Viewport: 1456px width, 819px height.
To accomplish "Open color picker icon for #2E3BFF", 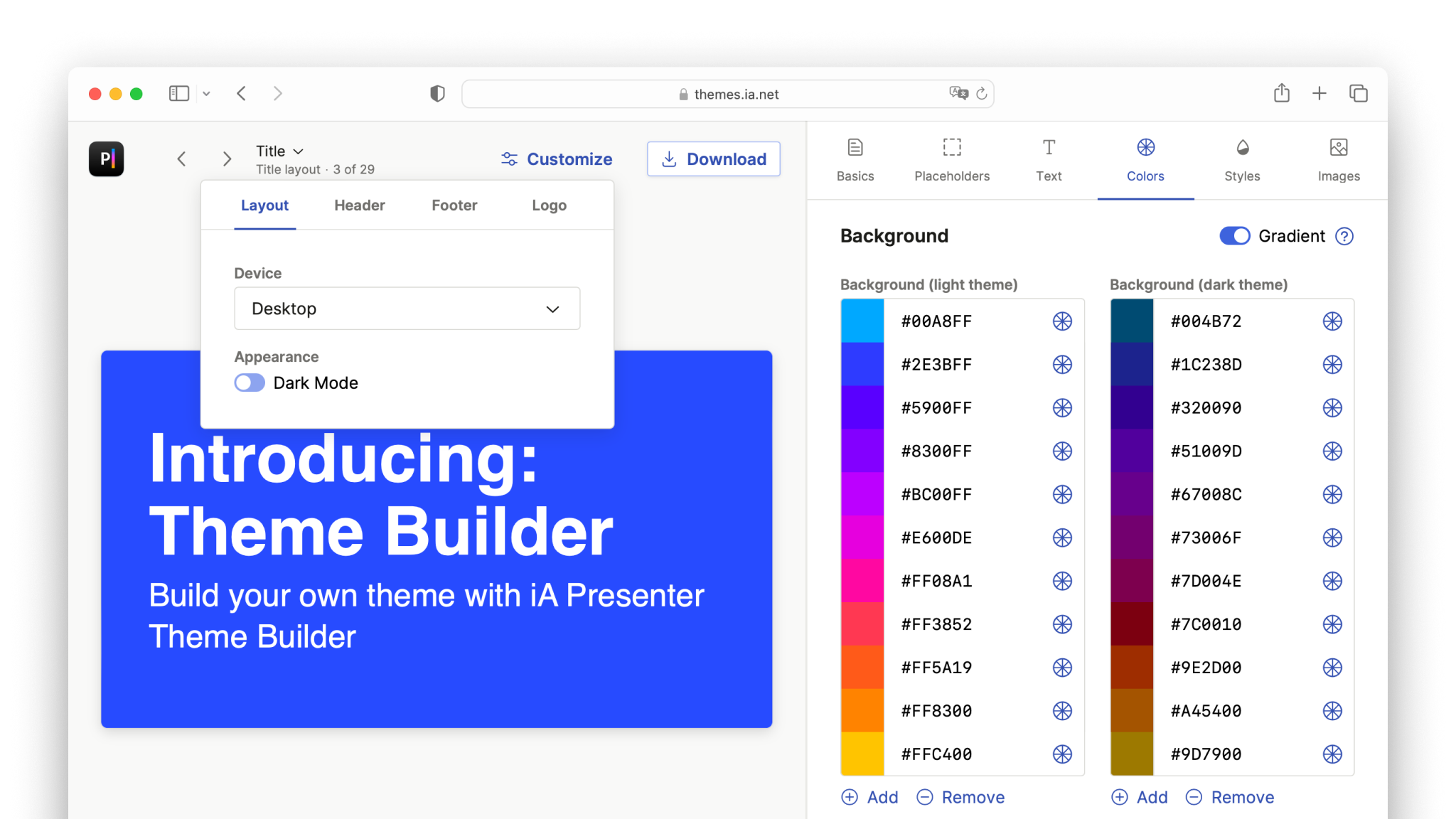I will tap(1062, 365).
